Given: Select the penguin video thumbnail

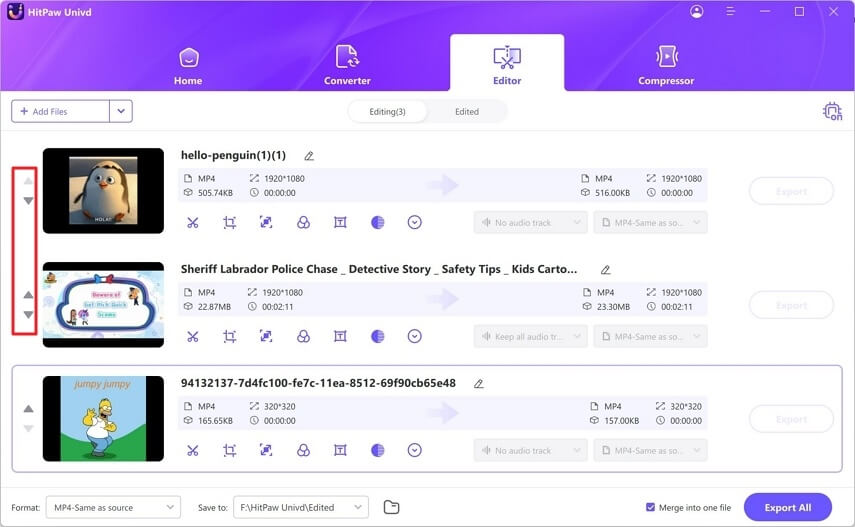Looking at the screenshot, I should [x=103, y=191].
